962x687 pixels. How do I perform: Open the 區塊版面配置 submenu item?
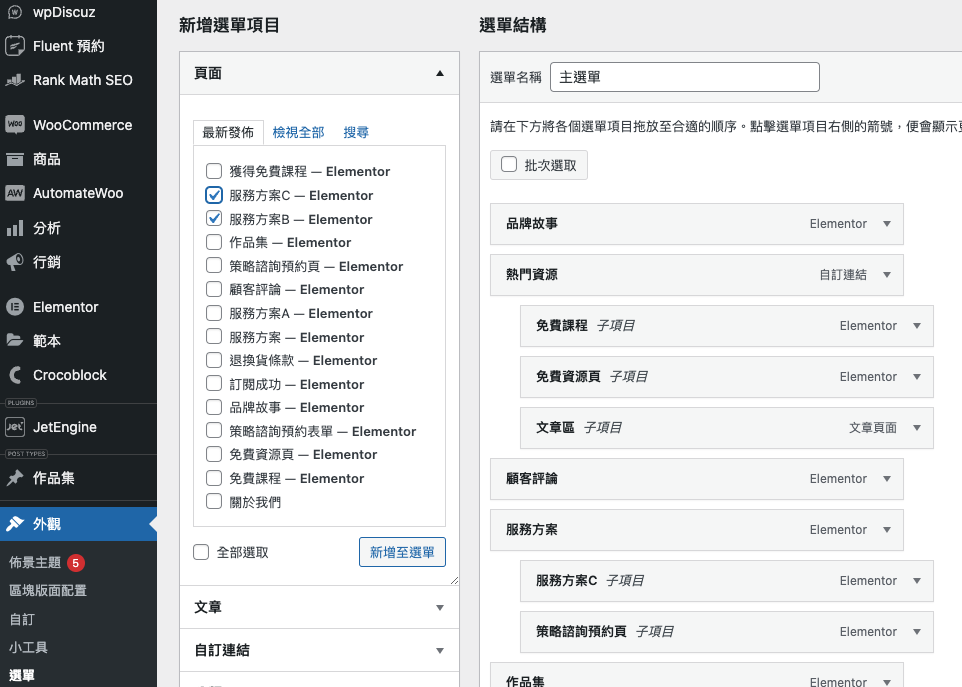(x=48, y=591)
